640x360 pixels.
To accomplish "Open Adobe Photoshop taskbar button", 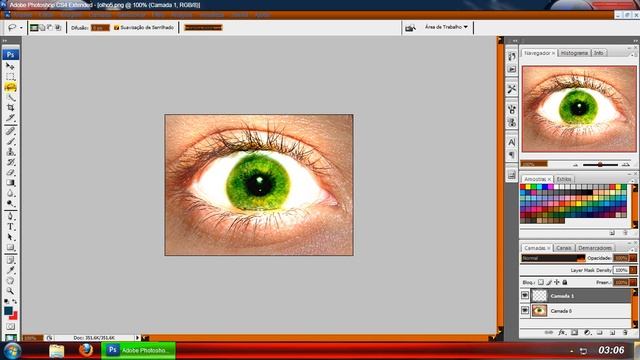I will 138,350.
